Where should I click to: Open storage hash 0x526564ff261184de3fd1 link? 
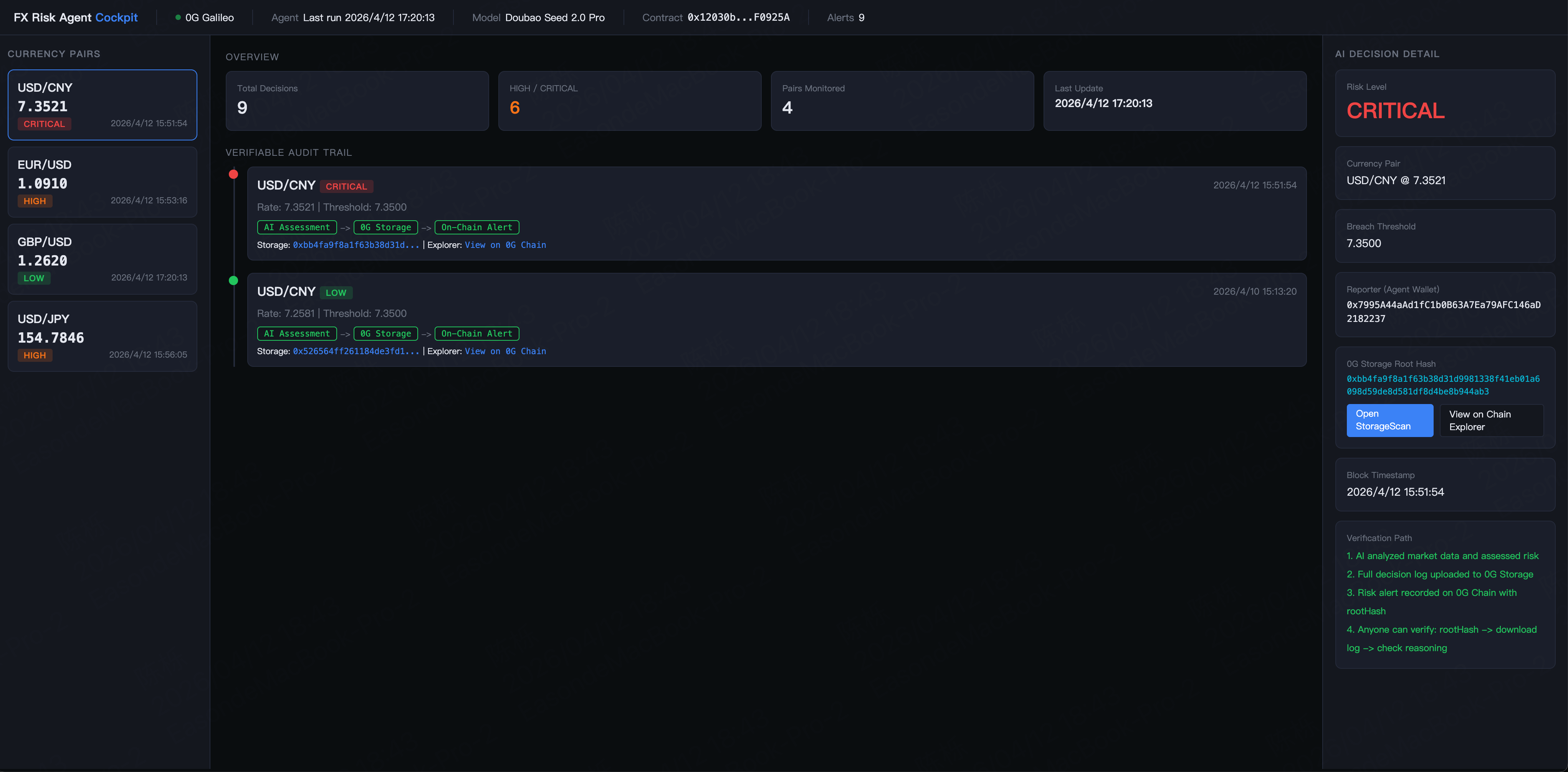coord(356,351)
